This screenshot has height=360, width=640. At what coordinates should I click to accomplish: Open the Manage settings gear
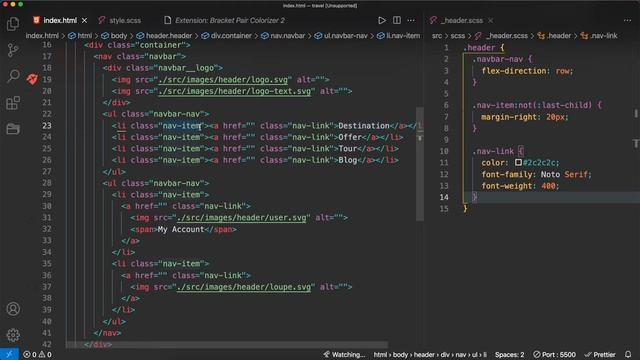(x=13, y=335)
